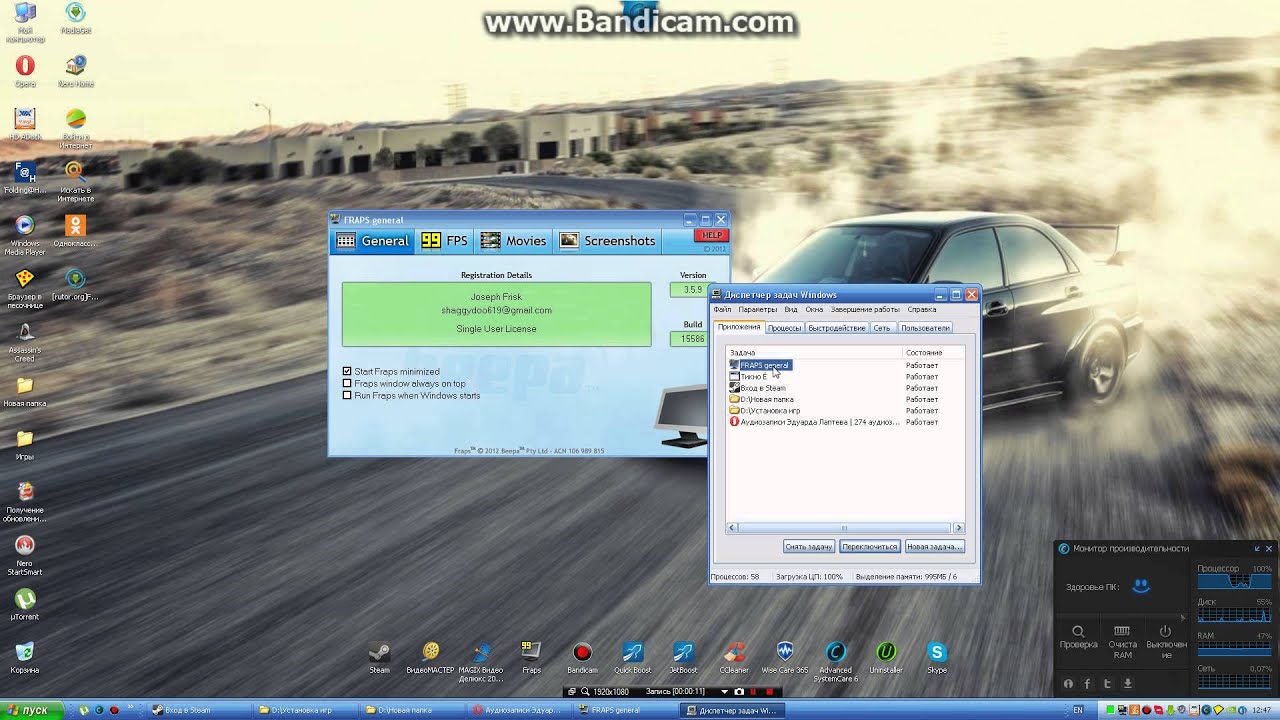
Task: Open Сеть tab in Task Manager
Action: pos(881,328)
